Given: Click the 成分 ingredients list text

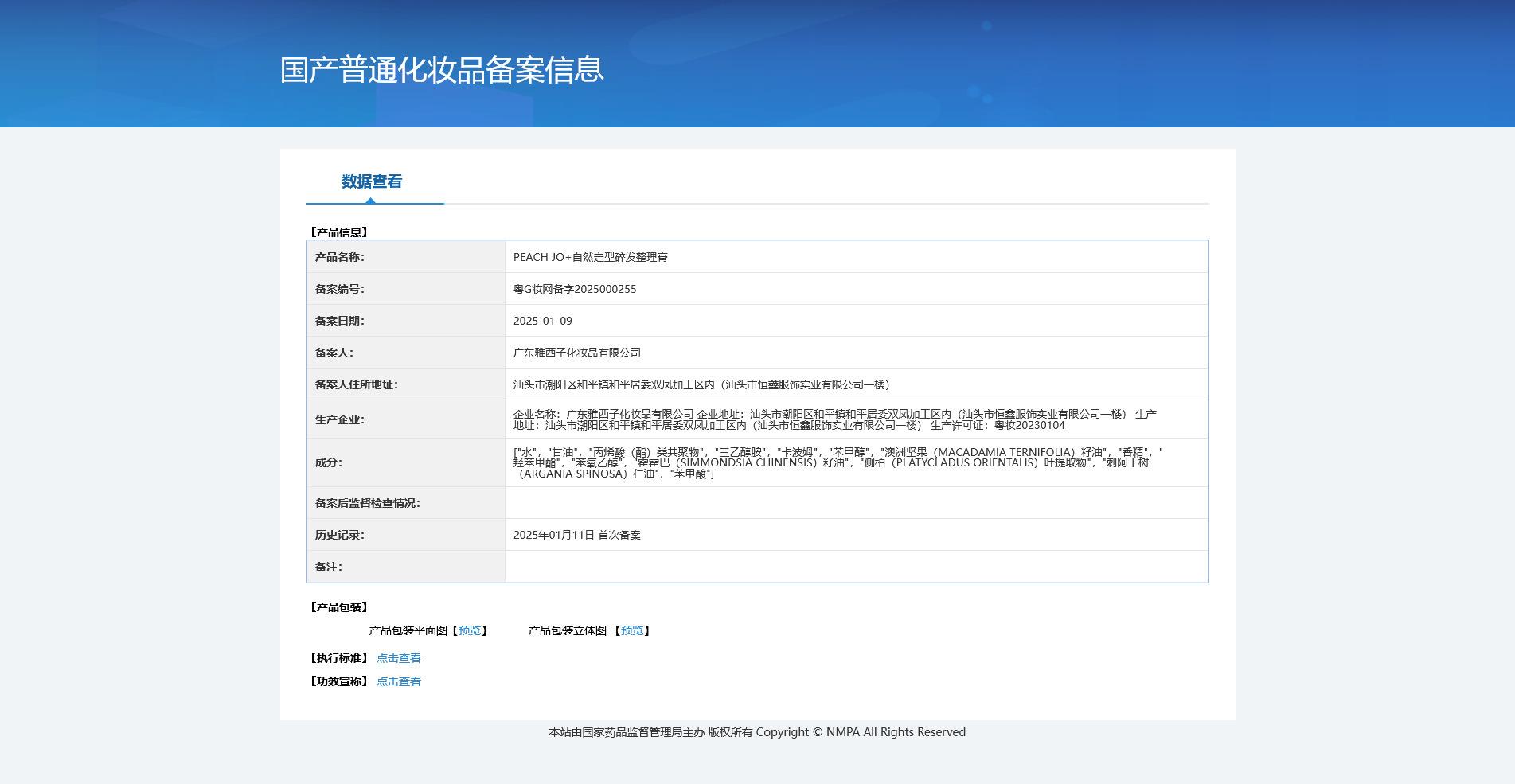Looking at the screenshot, I should [x=836, y=462].
